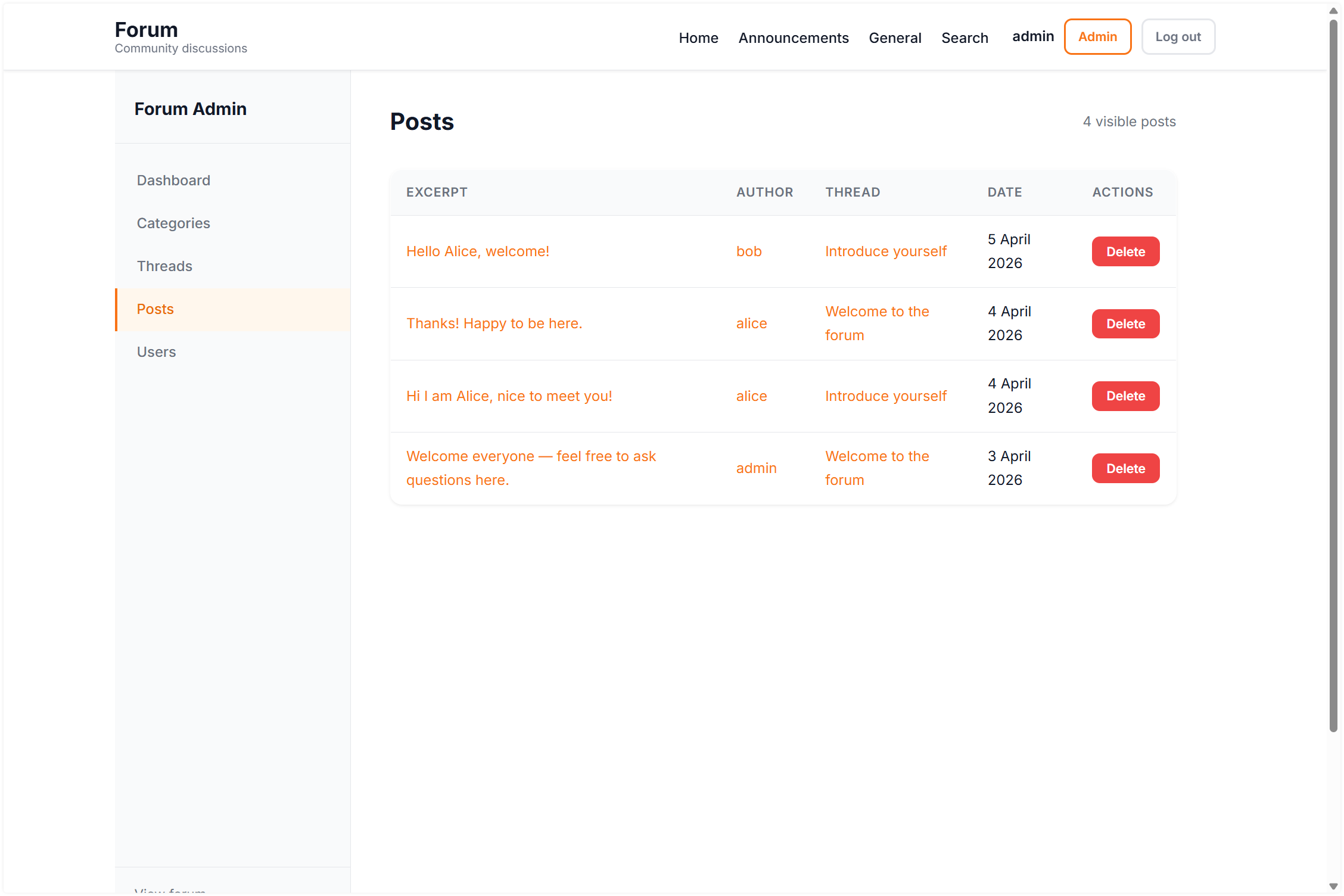The image size is (1344, 896).
Task: Delete admin's 'Welcome everyone' post
Action: click(x=1125, y=468)
